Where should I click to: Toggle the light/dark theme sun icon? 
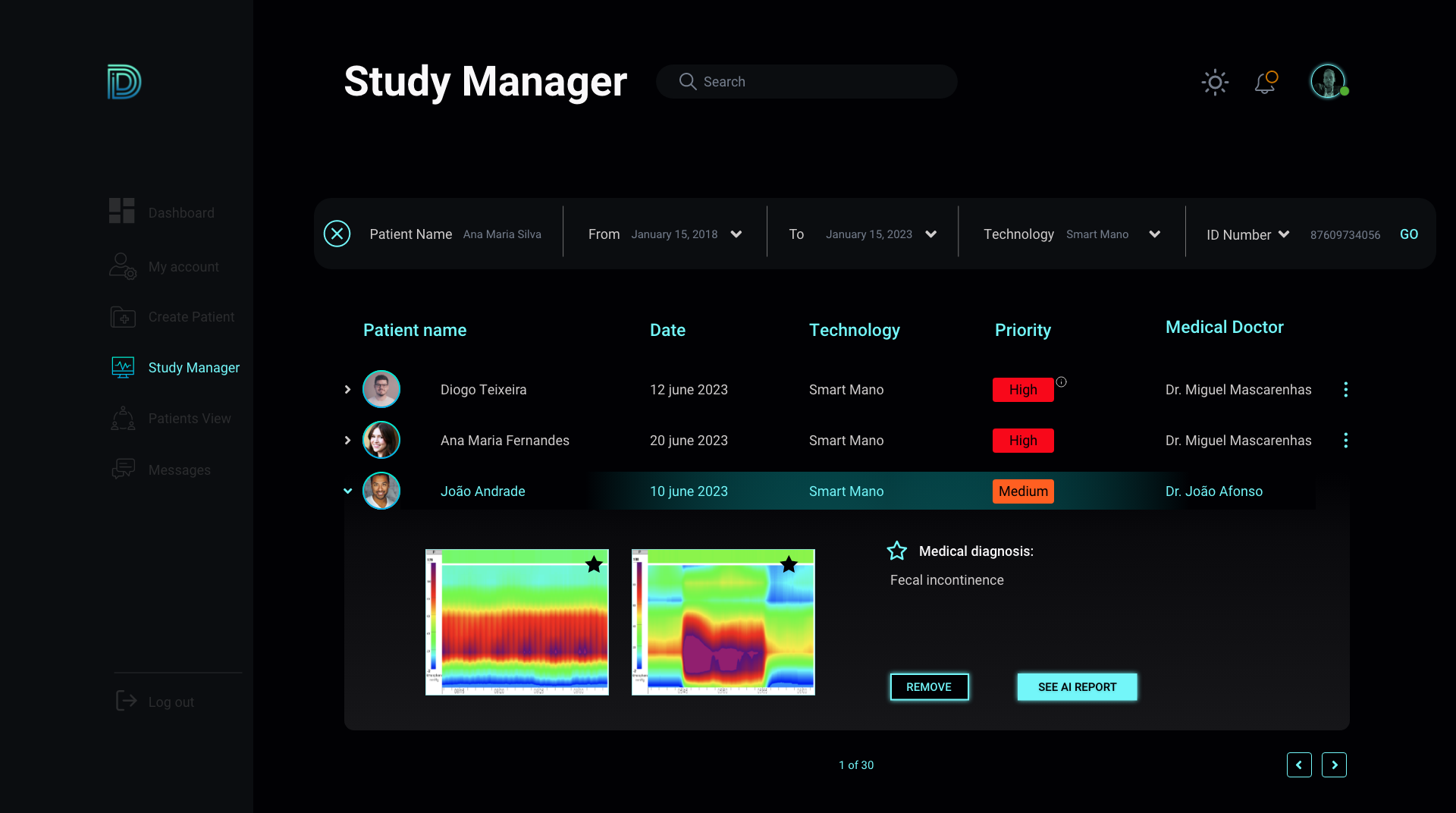(1215, 82)
